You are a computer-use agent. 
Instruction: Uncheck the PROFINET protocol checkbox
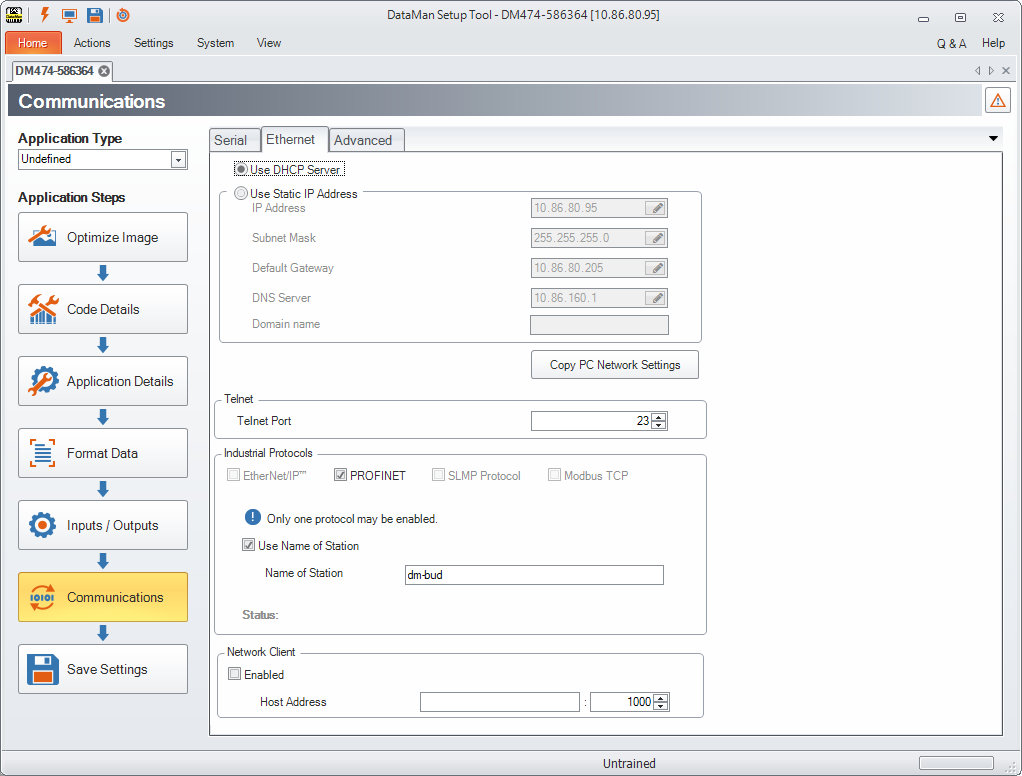[340, 476]
